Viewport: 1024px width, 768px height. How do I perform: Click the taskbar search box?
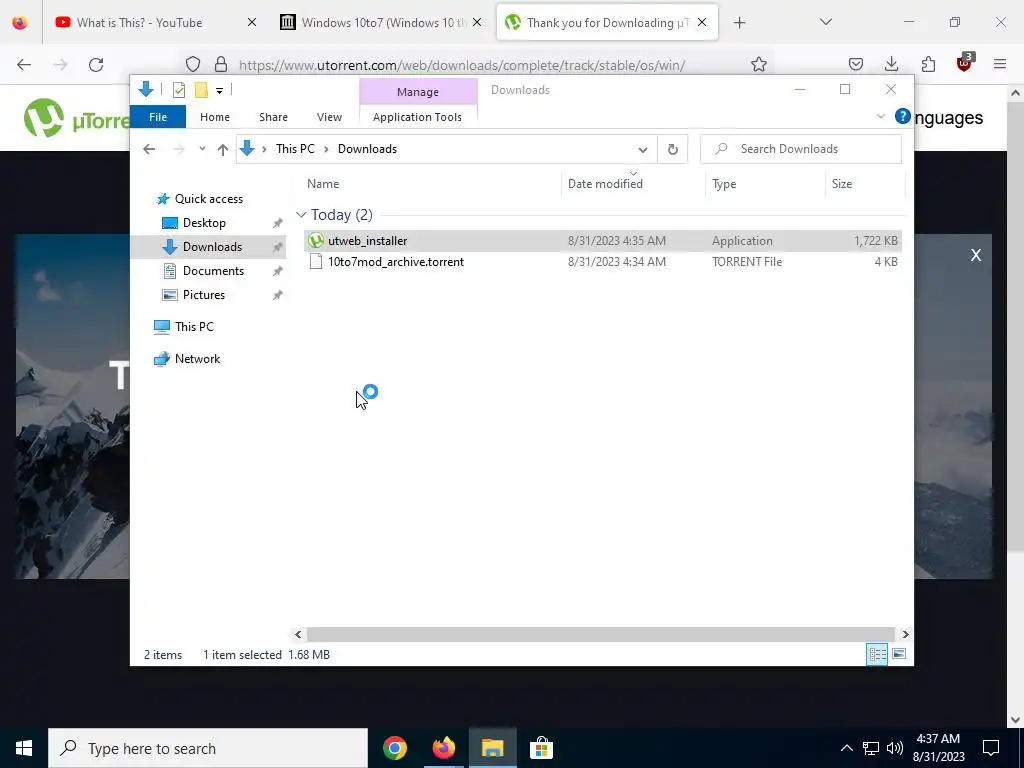click(208, 748)
